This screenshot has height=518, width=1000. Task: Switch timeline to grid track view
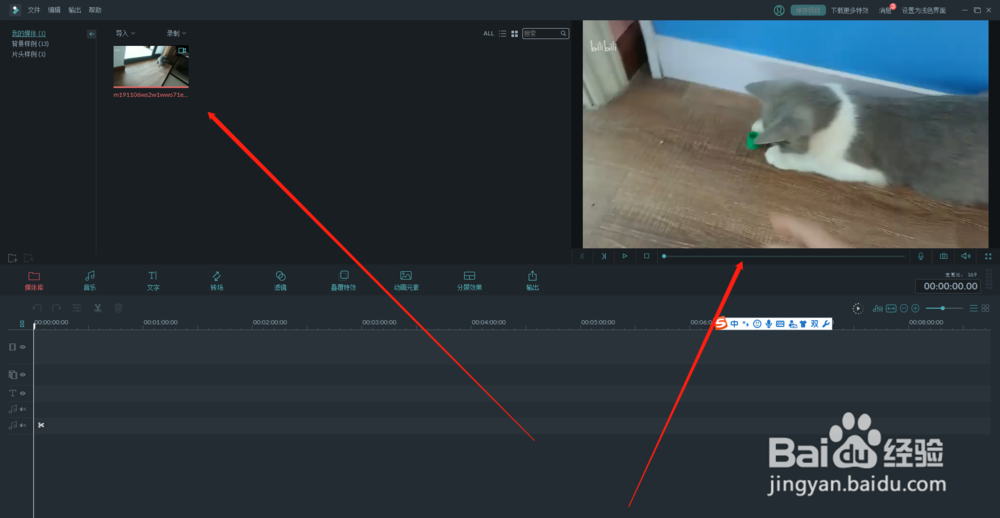tap(985, 308)
